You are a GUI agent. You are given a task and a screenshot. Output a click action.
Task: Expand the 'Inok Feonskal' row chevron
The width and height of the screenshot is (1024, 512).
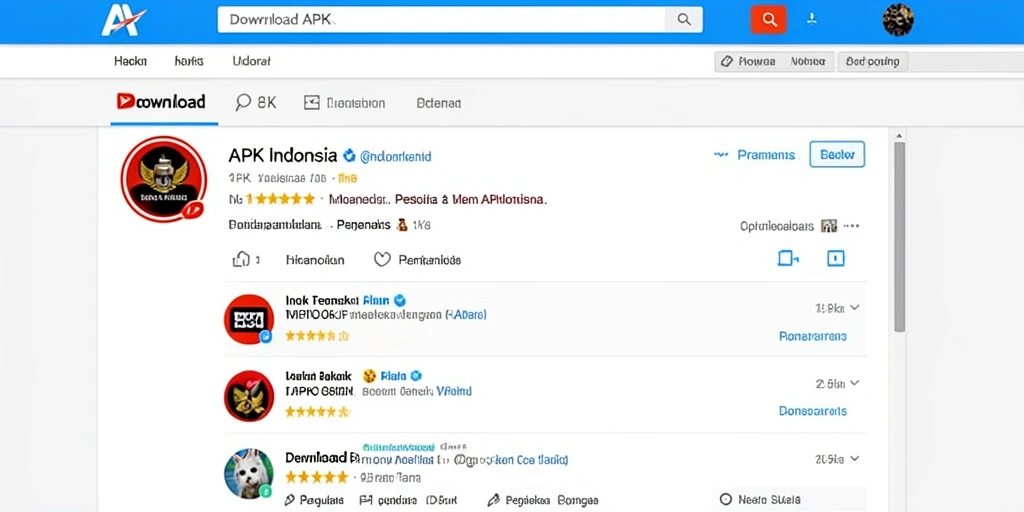(855, 308)
